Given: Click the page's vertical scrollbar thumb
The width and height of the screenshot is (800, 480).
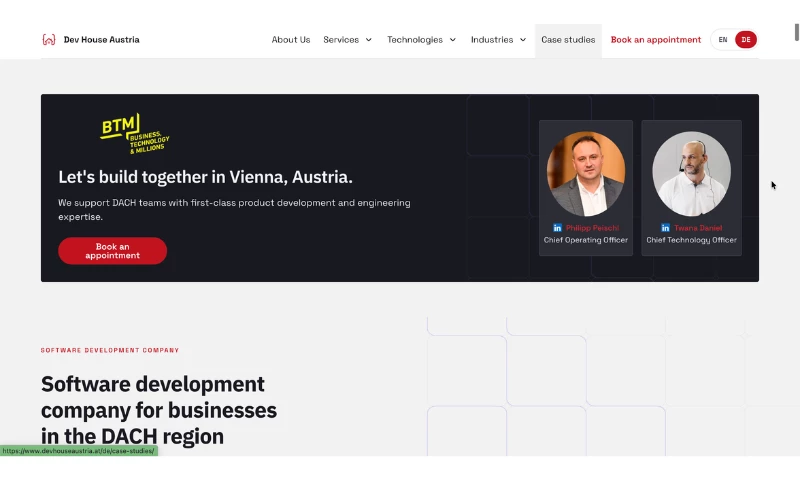Looking at the screenshot, I should tap(796, 32).
